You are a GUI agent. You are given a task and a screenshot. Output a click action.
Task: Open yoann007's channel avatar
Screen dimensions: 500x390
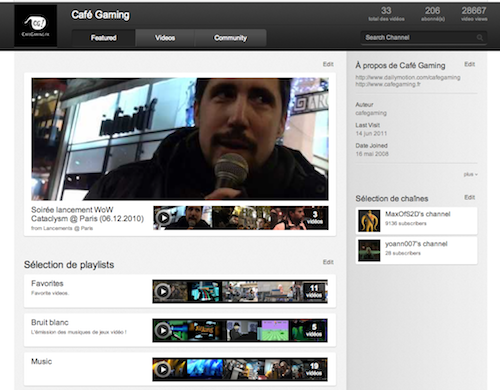(369, 250)
